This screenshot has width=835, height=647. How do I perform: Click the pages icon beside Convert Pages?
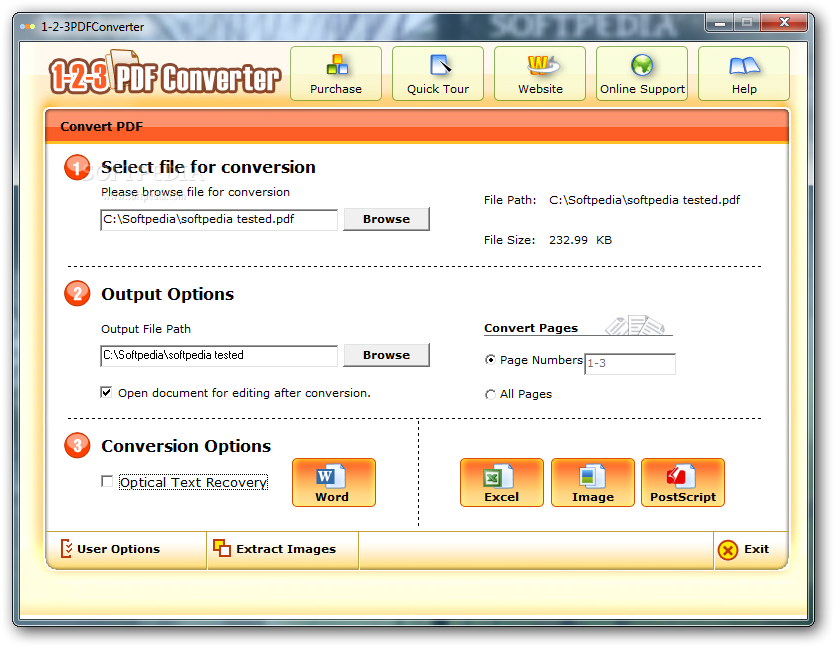click(x=635, y=325)
